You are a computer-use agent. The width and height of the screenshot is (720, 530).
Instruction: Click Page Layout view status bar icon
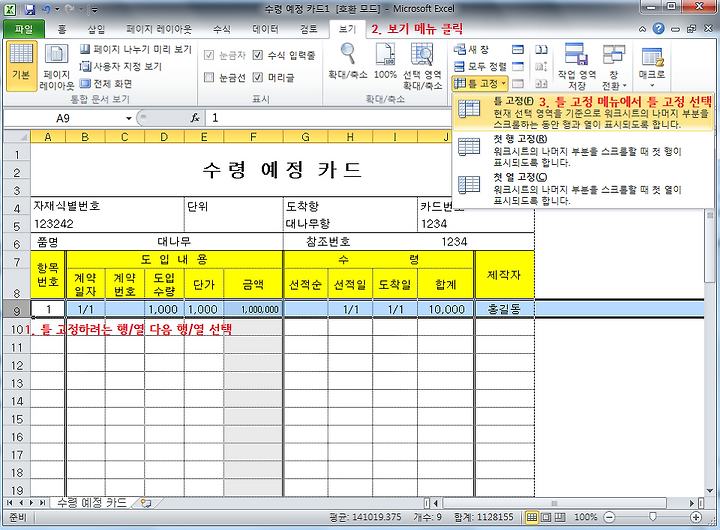[546, 518]
